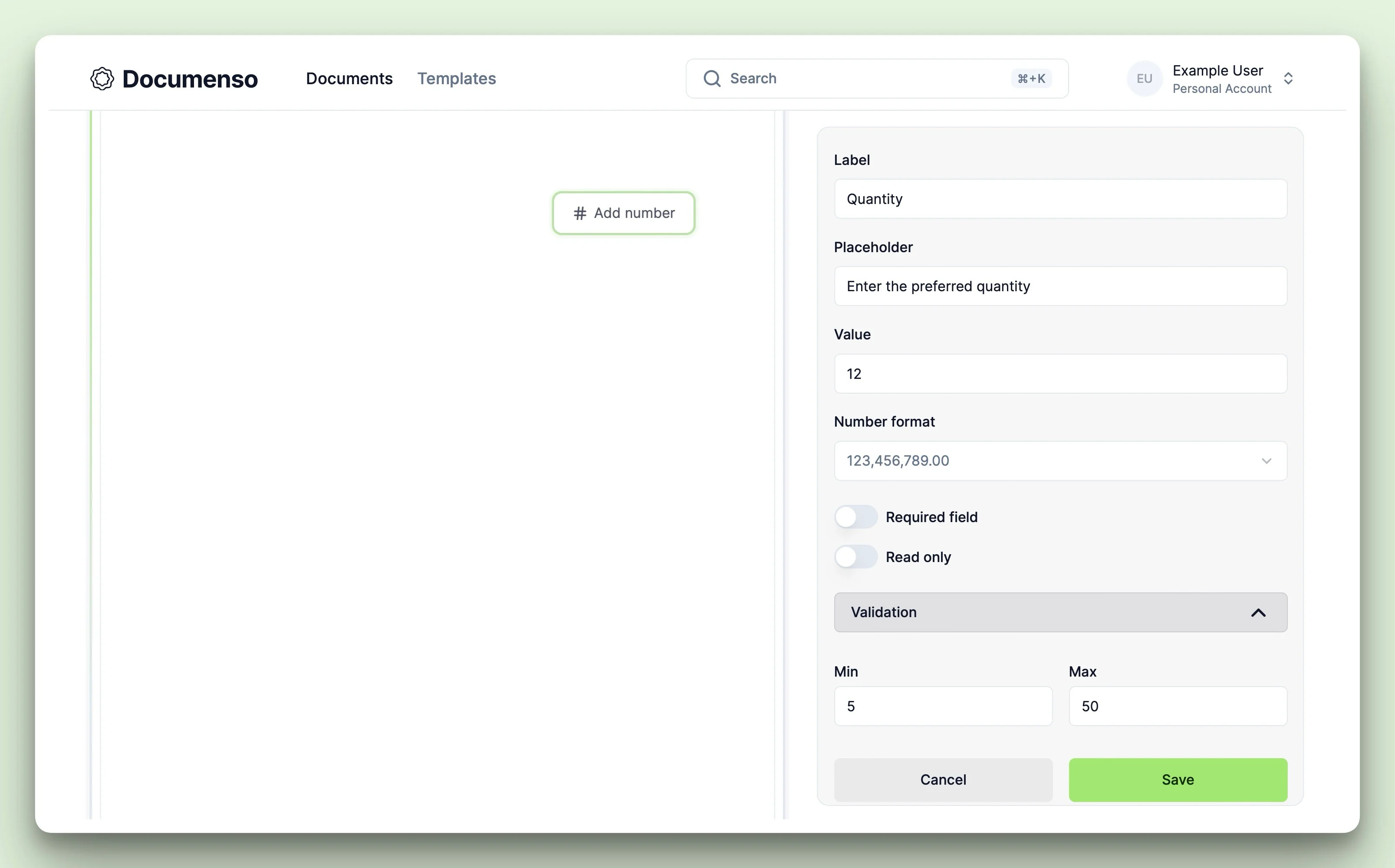The image size is (1395, 868).
Task: Toggle the Required field switch
Action: [855, 516]
